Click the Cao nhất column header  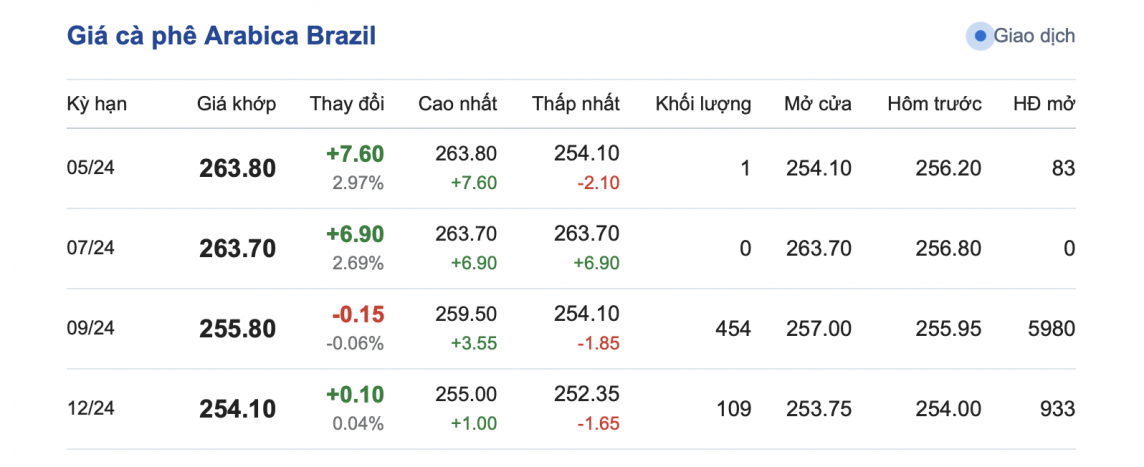pyautogui.click(x=457, y=104)
